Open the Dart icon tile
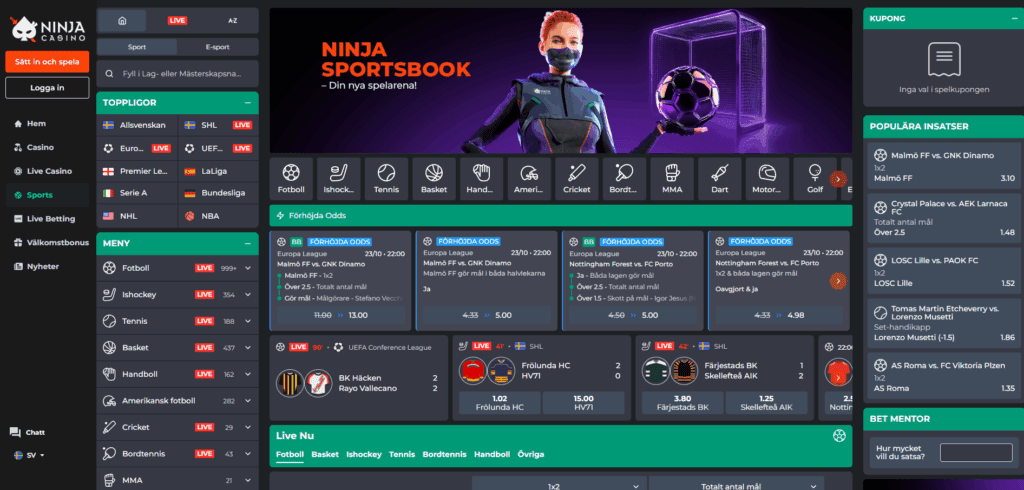This screenshot has height=490, width=1024. [x=719, y=178]
